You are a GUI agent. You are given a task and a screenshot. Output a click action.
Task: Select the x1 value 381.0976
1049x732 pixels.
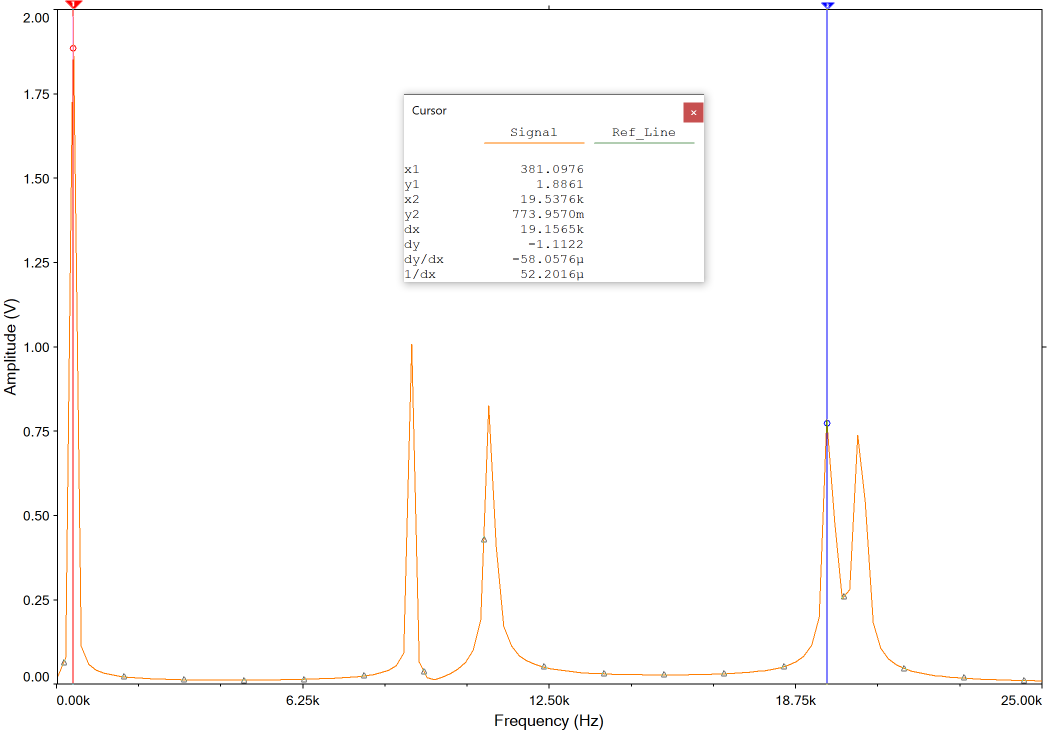coord(551,169)
